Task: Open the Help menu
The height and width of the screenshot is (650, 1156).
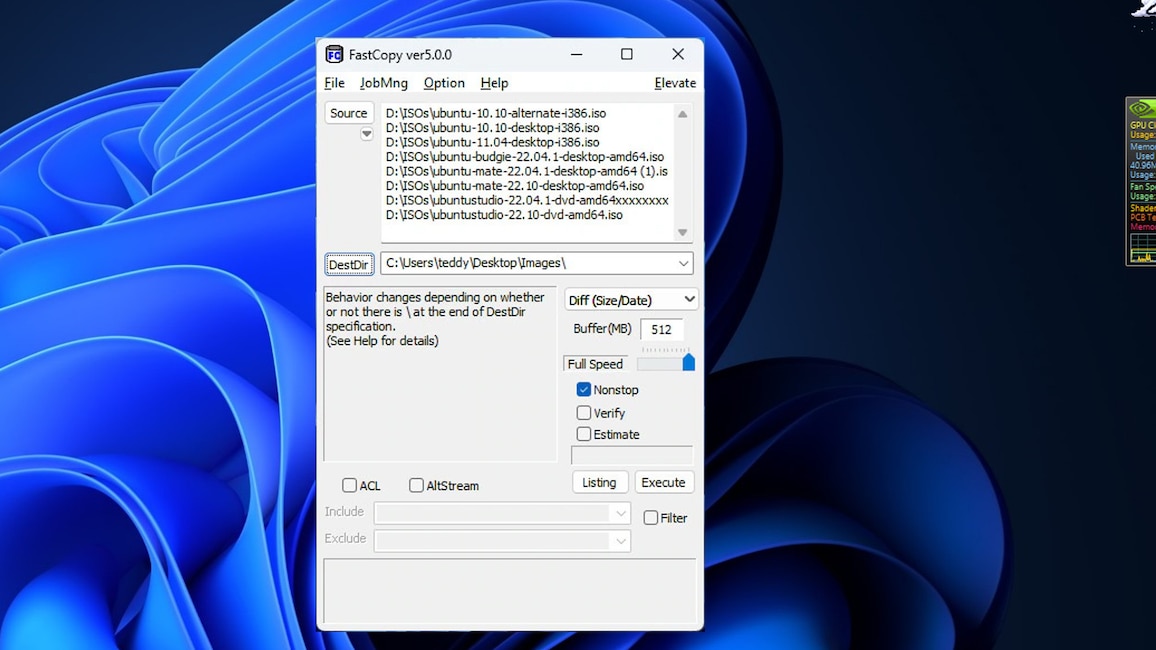Action: pos(494,83)
